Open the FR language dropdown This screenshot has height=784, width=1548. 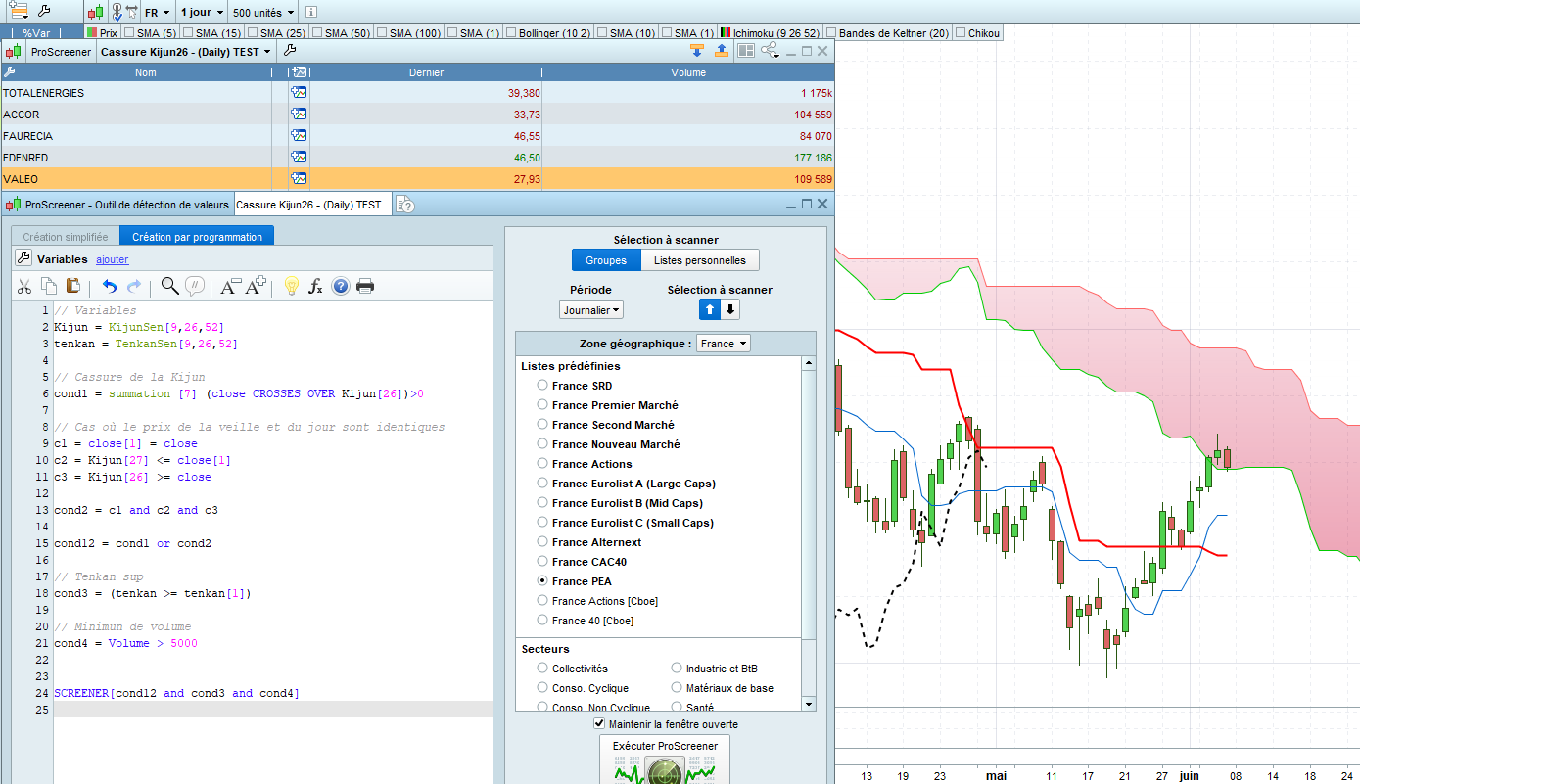[x=158, y=13]
